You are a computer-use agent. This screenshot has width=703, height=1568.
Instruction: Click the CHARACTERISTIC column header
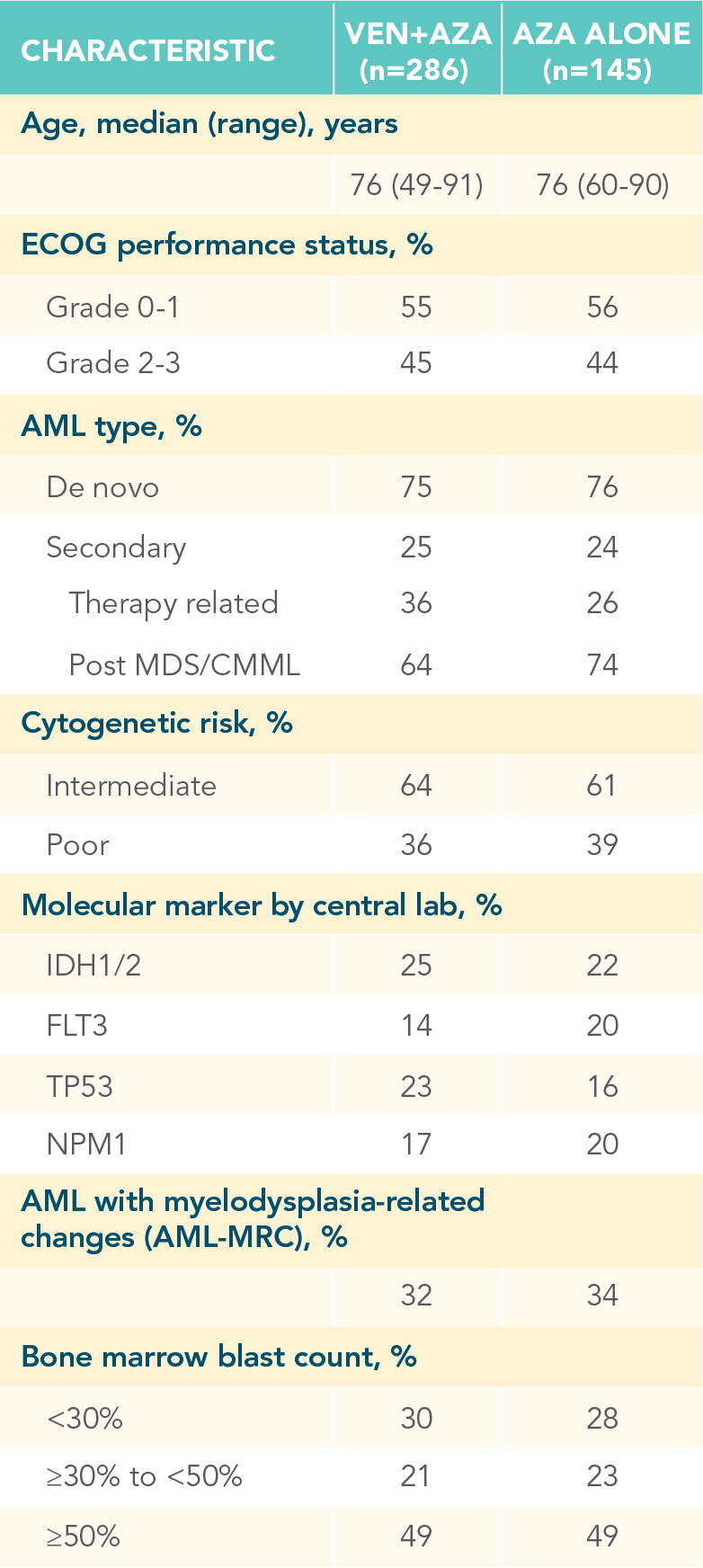pos(147,50)
